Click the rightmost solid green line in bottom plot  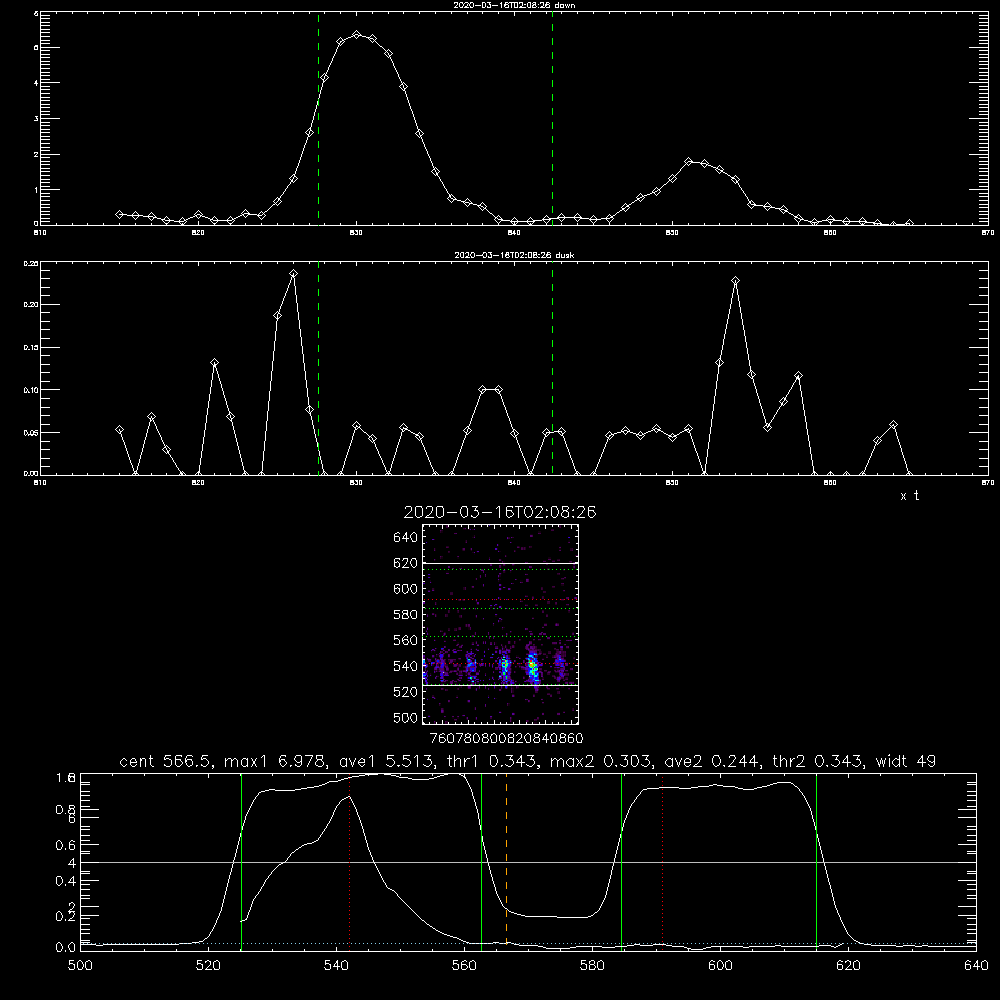pyautogui.click(x=816, y=861)
